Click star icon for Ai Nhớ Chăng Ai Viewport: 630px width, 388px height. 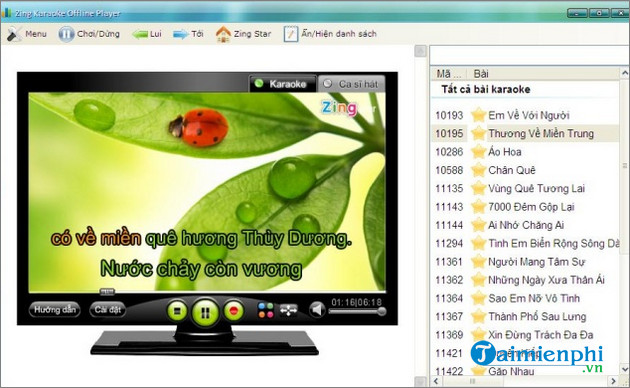[x=478, y=225]
